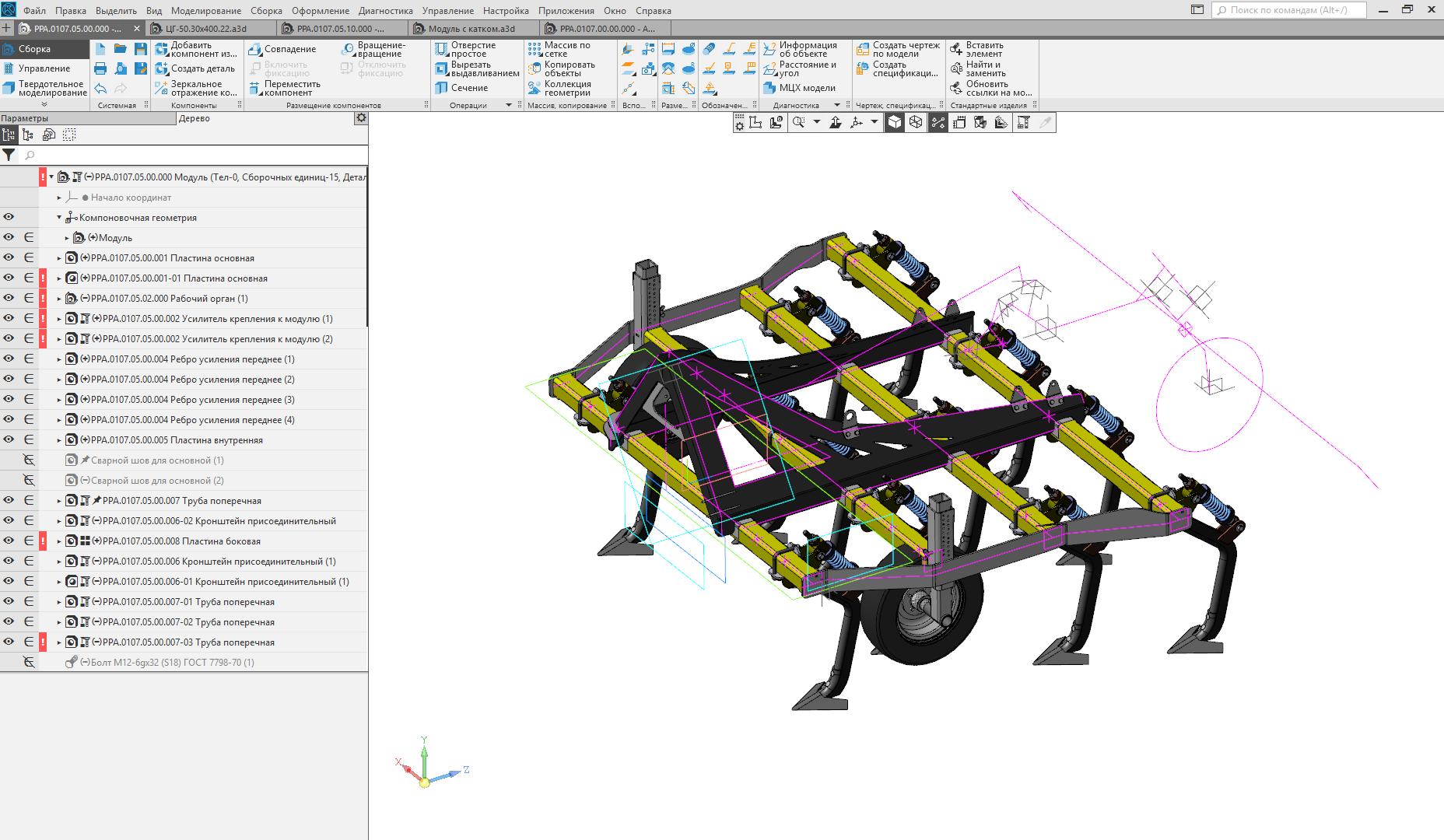Click the Print icon in system toolbar
Screen dimensions: 1444x840
(x=100, y=68)
